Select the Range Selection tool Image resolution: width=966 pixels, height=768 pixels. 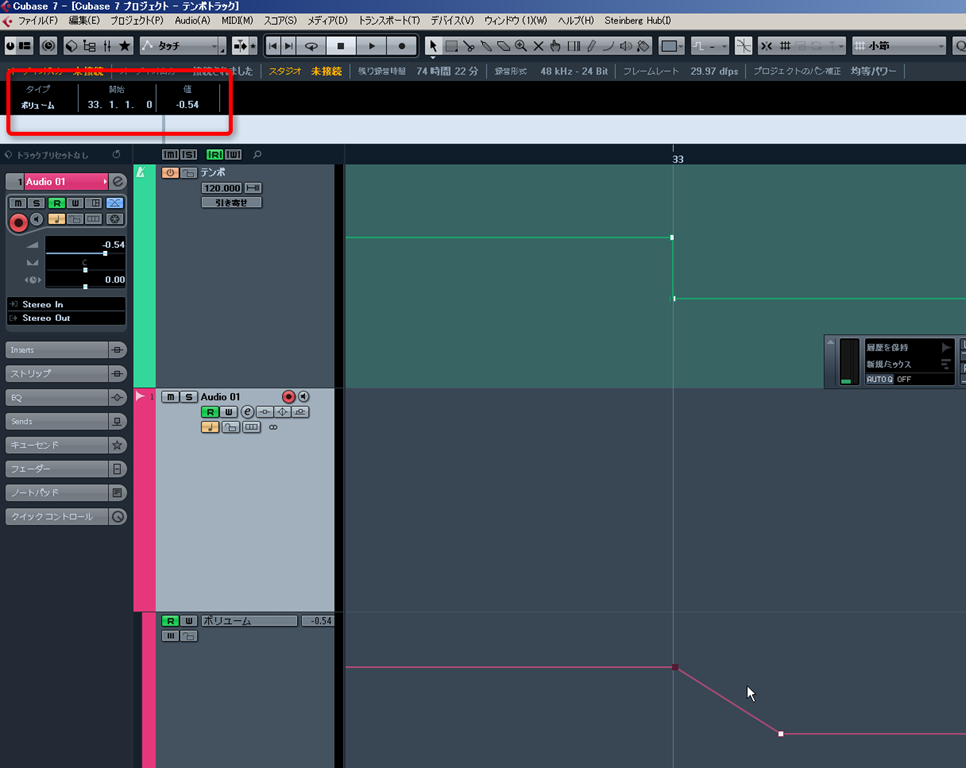[x=452, y=46]
